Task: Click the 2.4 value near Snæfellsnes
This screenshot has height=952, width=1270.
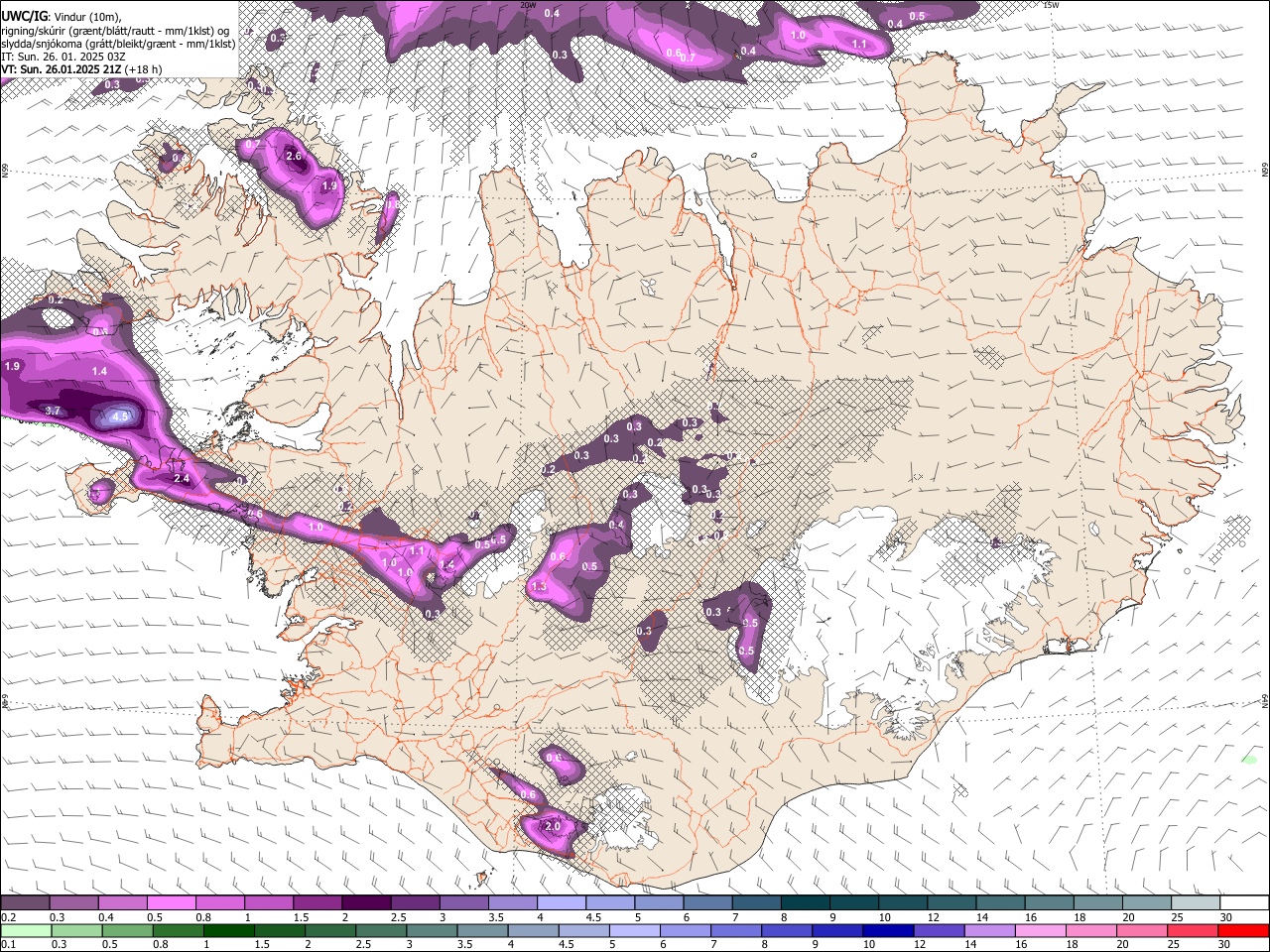Action: click(x=182, y=478)
